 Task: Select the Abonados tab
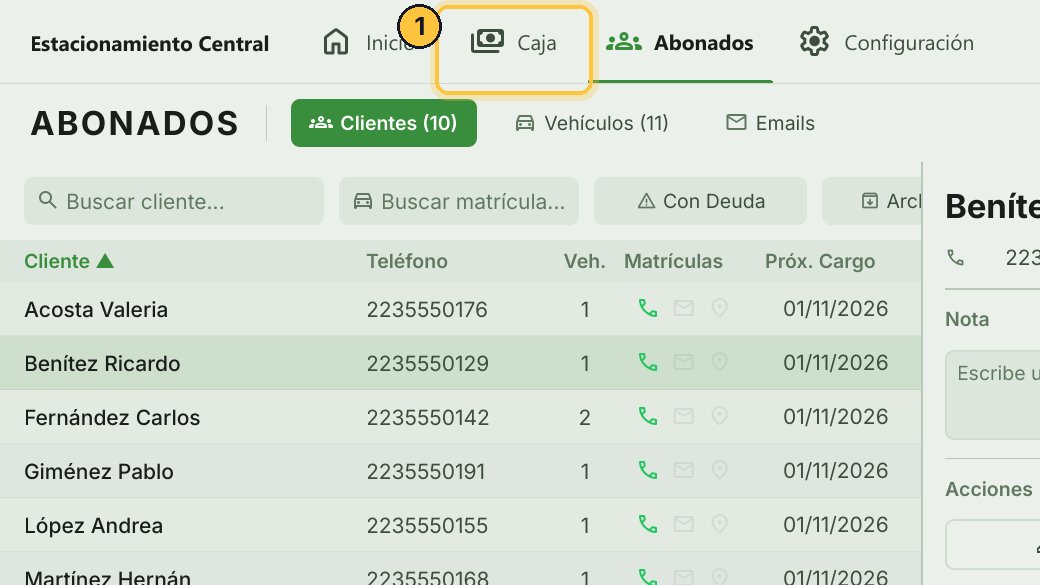(680, 43)
